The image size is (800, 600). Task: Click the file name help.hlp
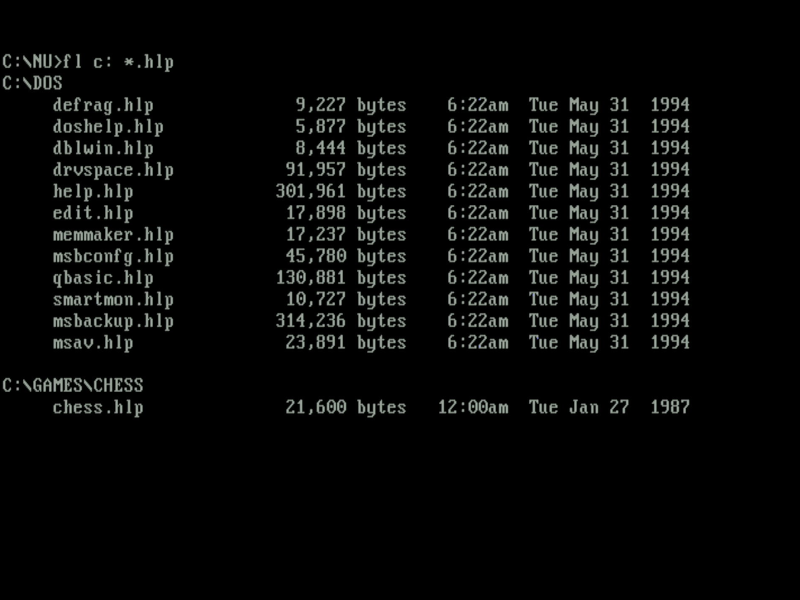tap(93, 191)
